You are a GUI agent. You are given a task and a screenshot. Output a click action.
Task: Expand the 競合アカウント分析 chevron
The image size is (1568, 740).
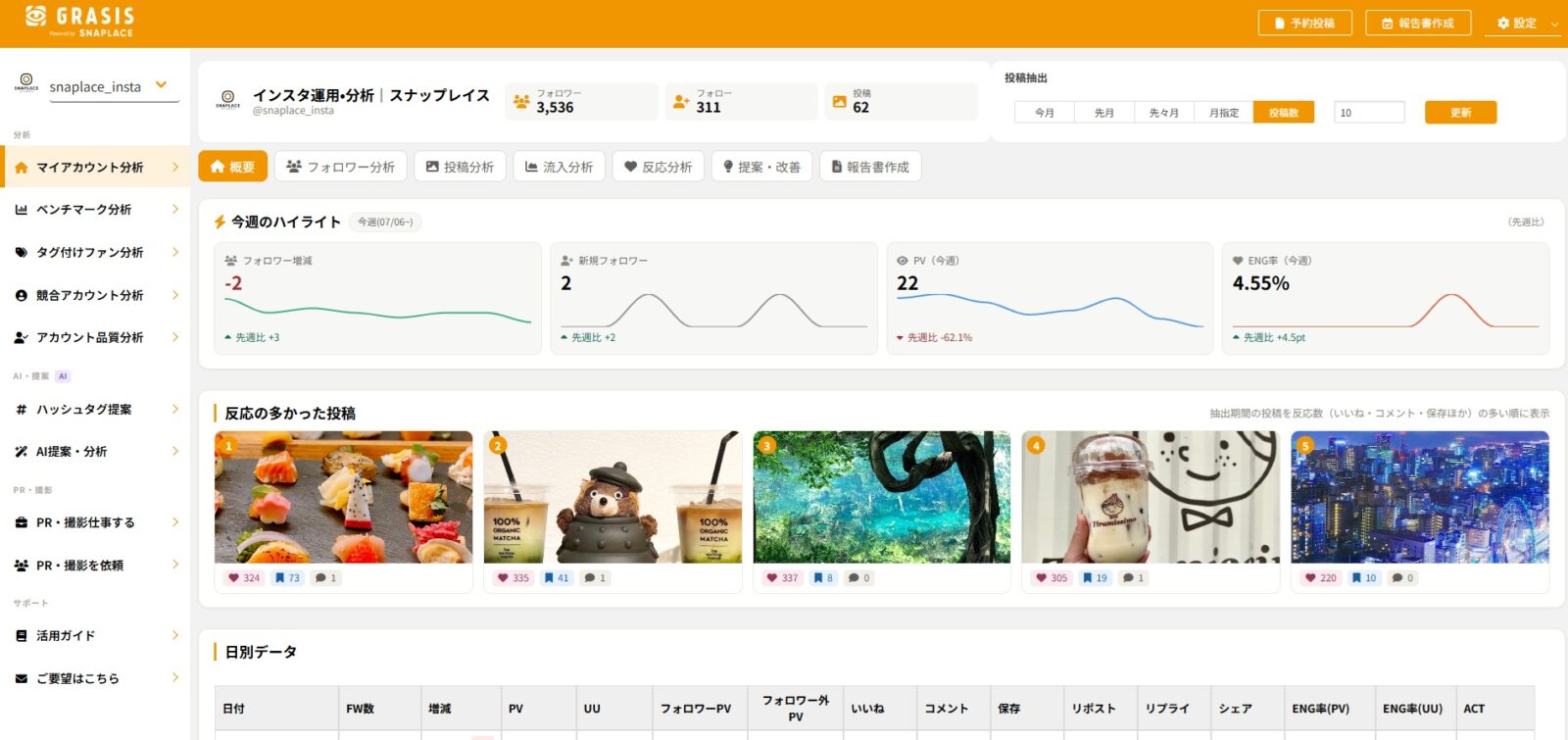click(175, 295)
